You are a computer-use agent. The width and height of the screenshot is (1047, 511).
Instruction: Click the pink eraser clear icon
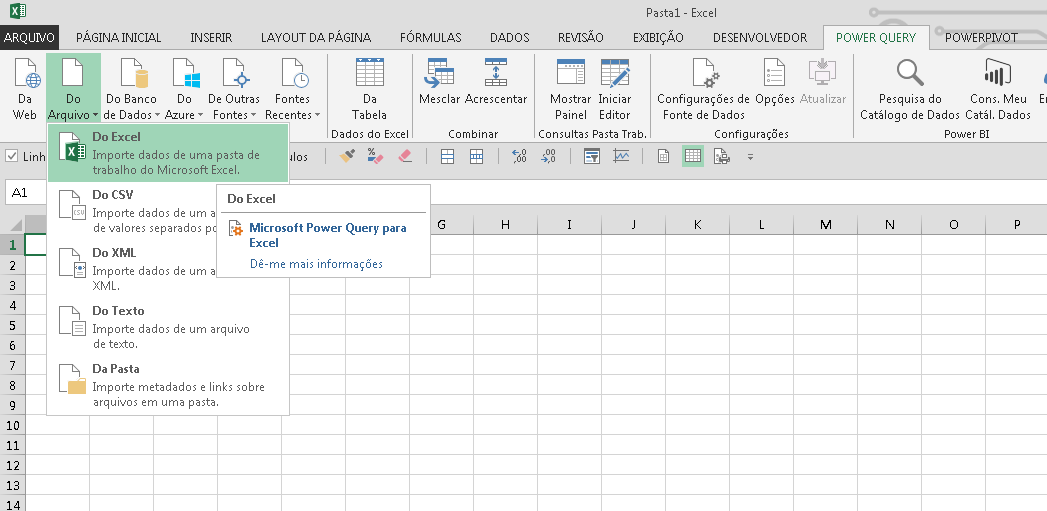click(x=405, y=156)
